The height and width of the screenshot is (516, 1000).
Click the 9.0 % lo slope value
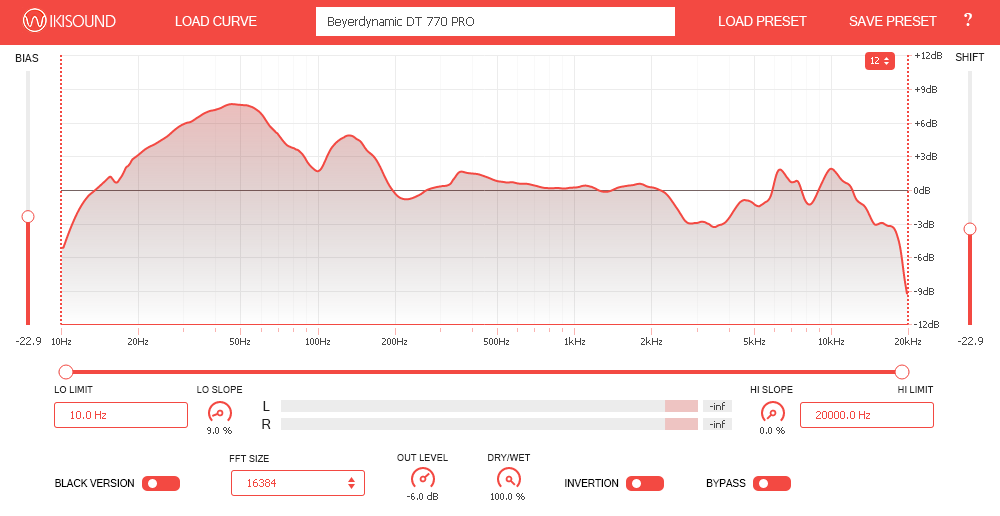(x=219, y=431)
